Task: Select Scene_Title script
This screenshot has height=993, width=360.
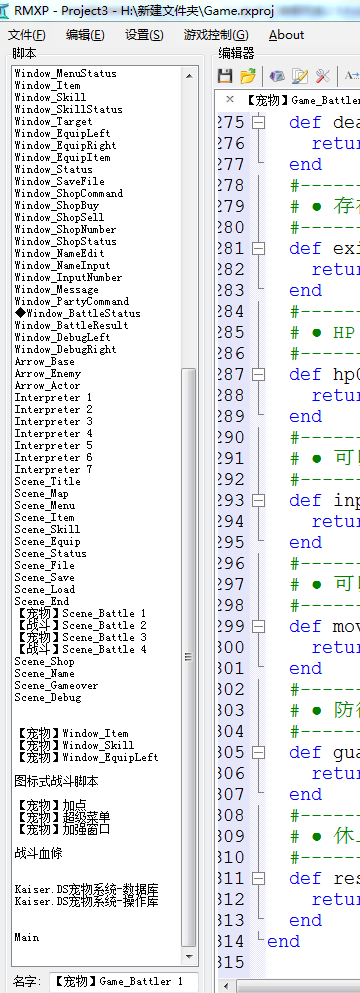Action: point(48,482)
